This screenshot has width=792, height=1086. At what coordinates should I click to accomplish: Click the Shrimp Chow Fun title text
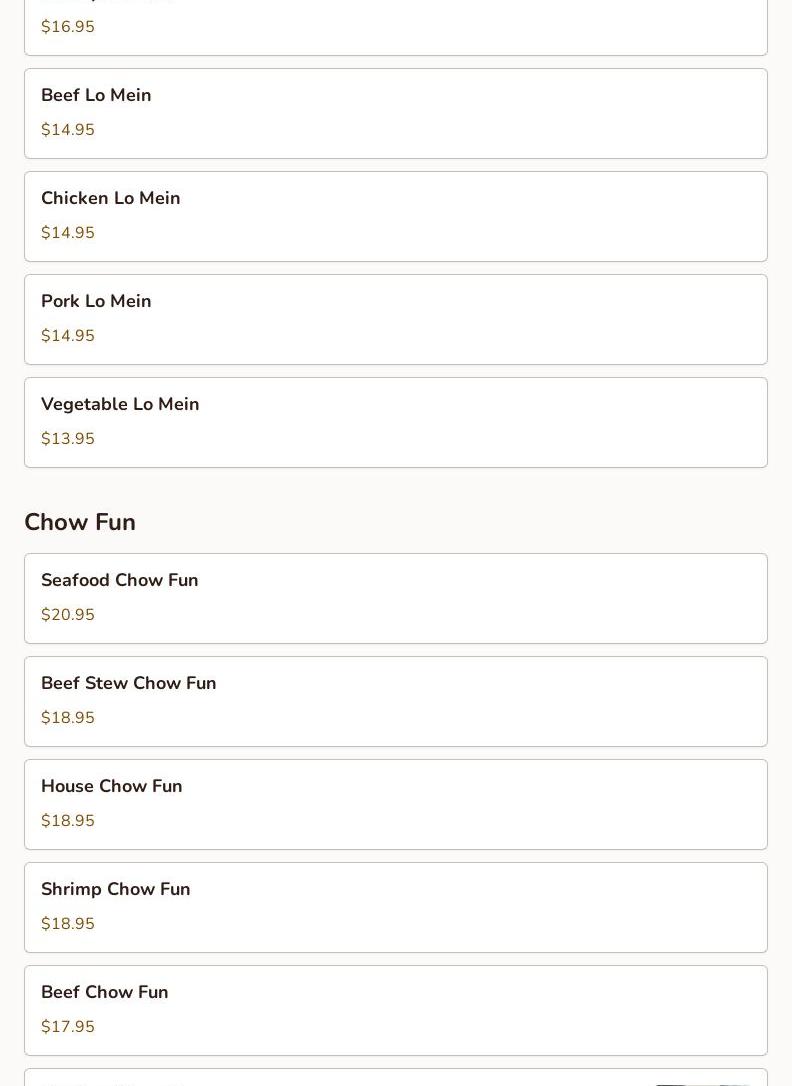click(116, 889)
